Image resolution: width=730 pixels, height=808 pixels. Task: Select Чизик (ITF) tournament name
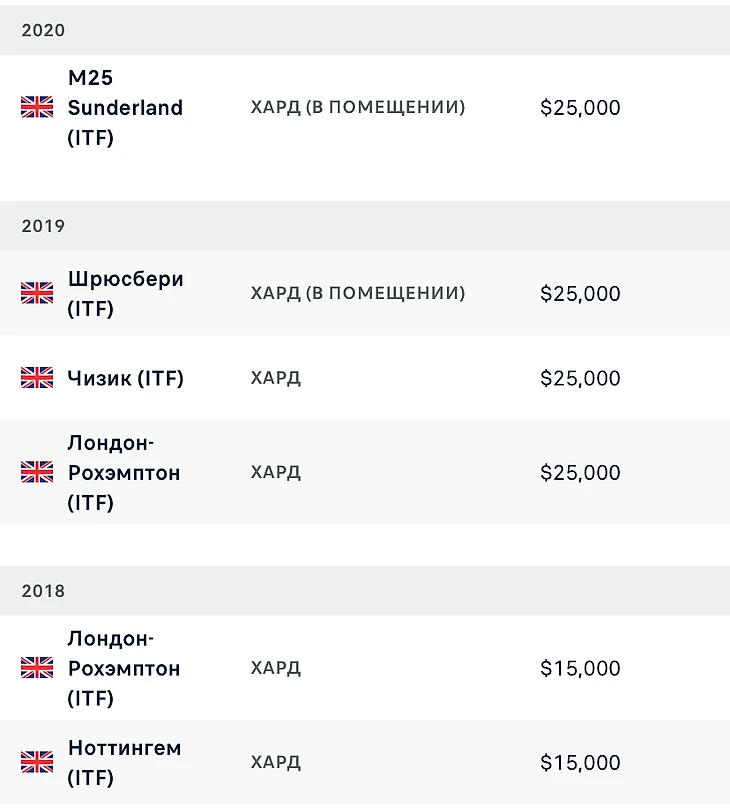tap(125, 378)
